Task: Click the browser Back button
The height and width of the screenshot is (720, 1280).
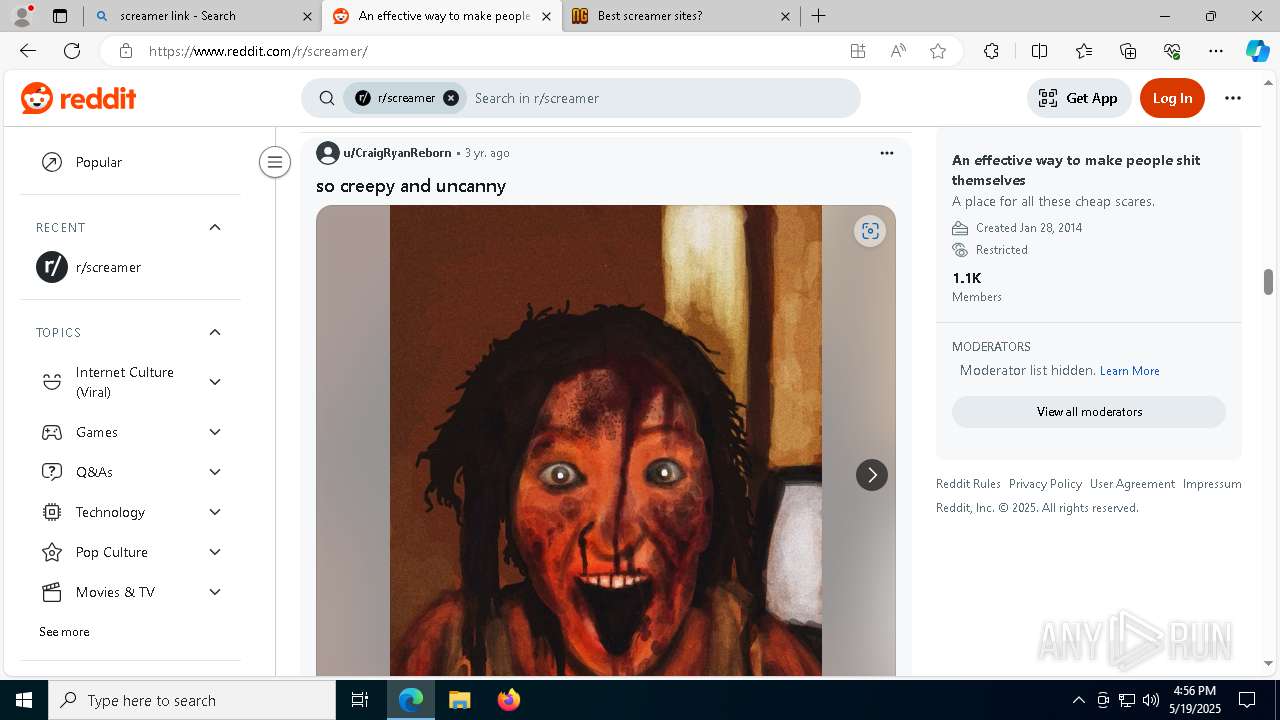Action: (x=28, y=51)
